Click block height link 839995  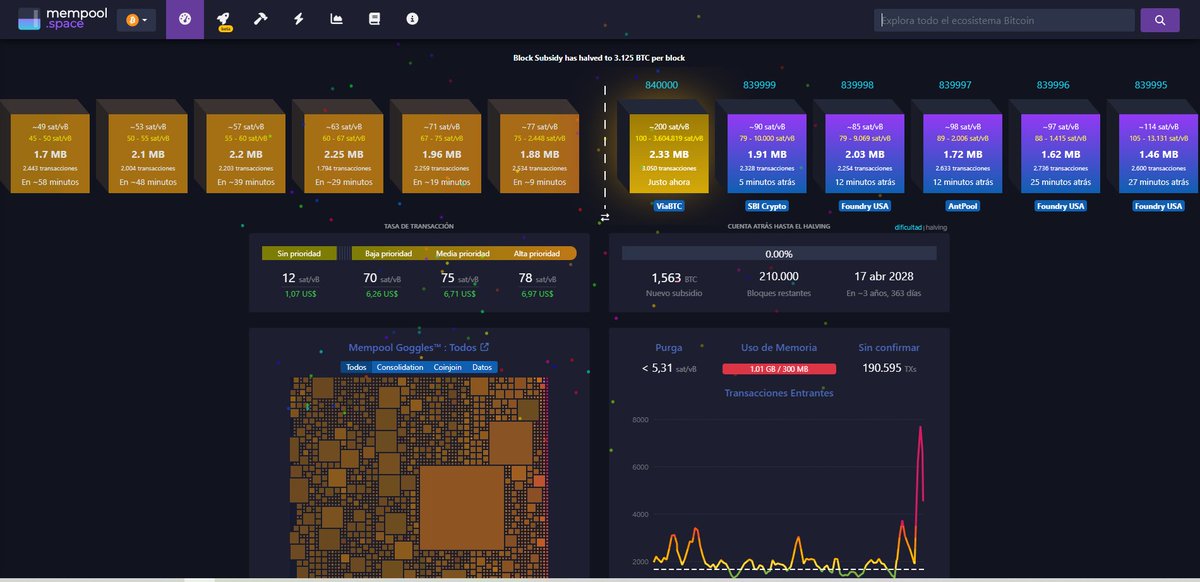point(1151,85)
